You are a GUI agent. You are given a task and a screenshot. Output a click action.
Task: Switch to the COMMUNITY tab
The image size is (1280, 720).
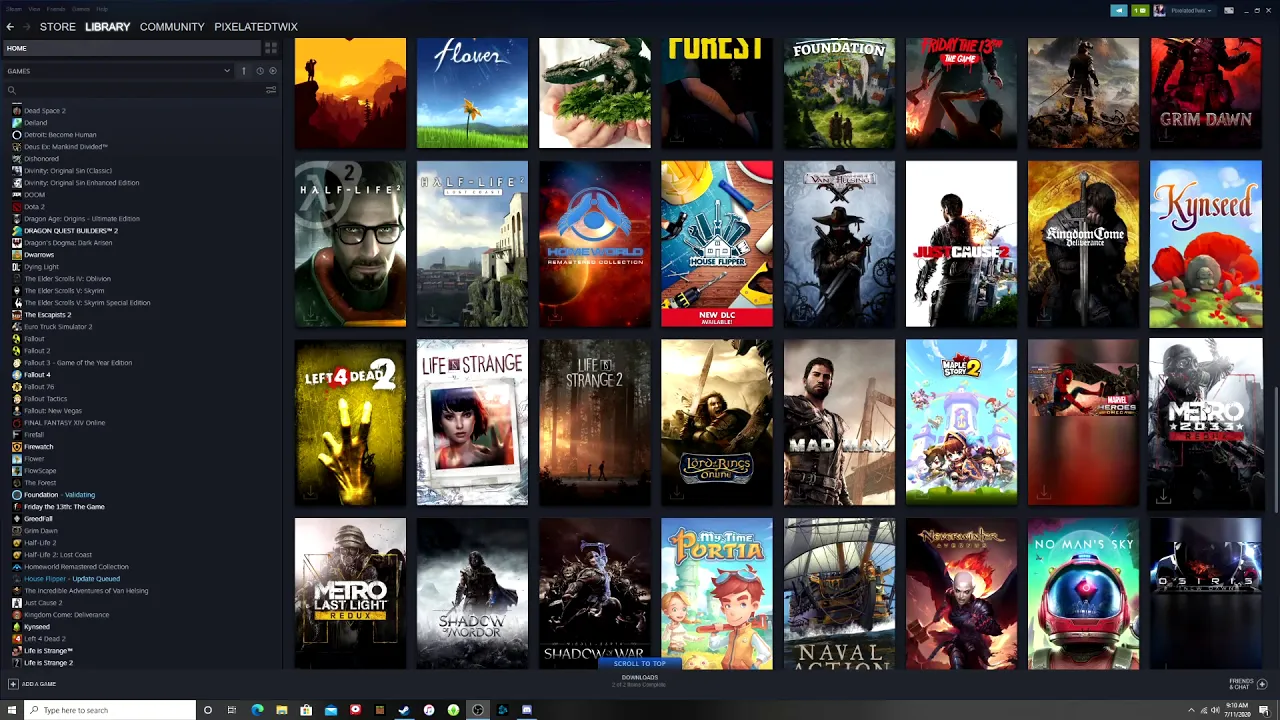click(x=172, y=27)
